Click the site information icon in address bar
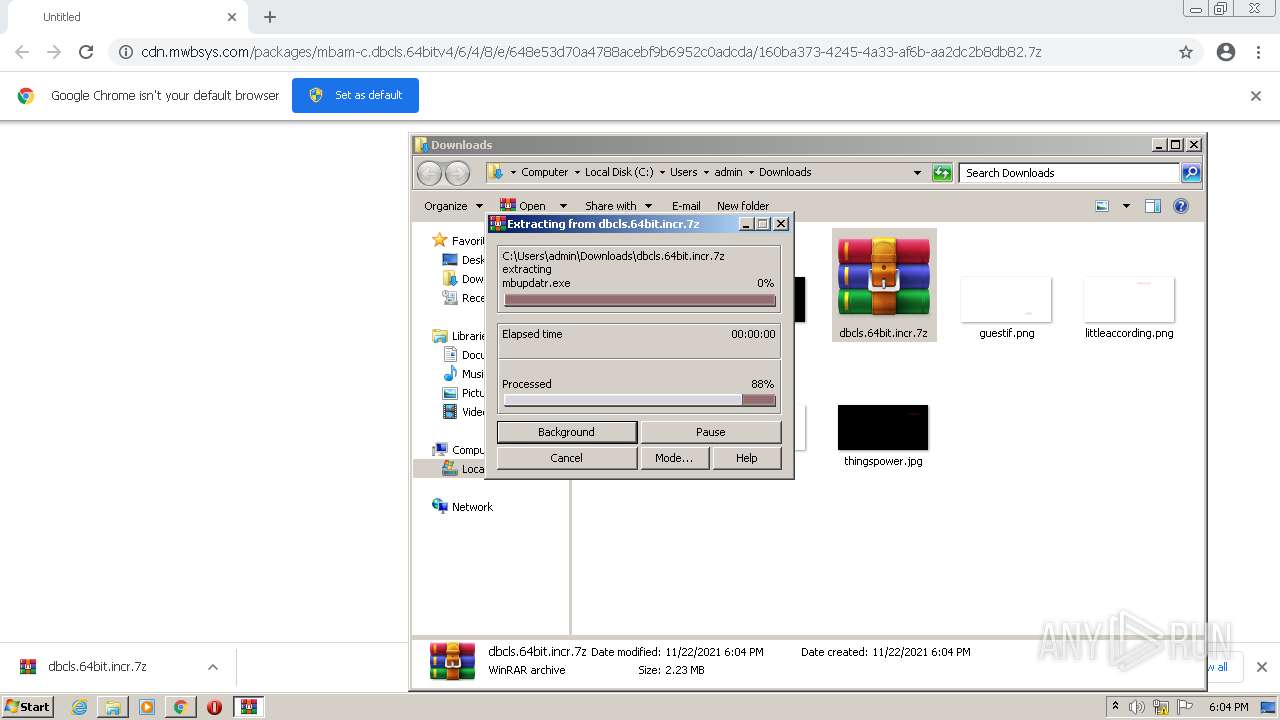 click(x=126, y=52)
